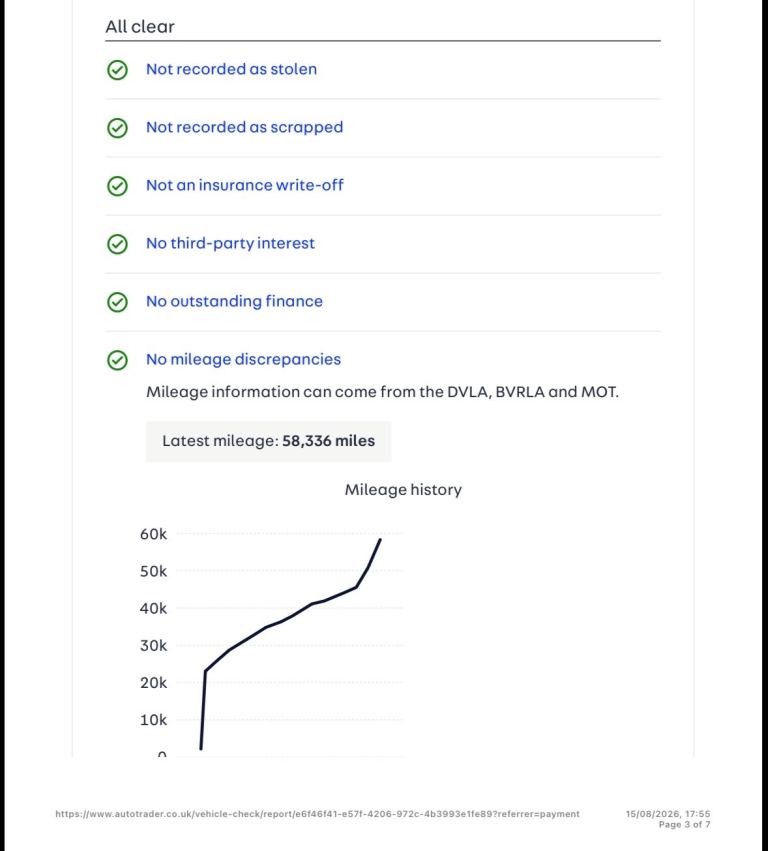Screen dimensions: 768x851
Task: Click the 30k axis label on chart
Action: [154, 646]
